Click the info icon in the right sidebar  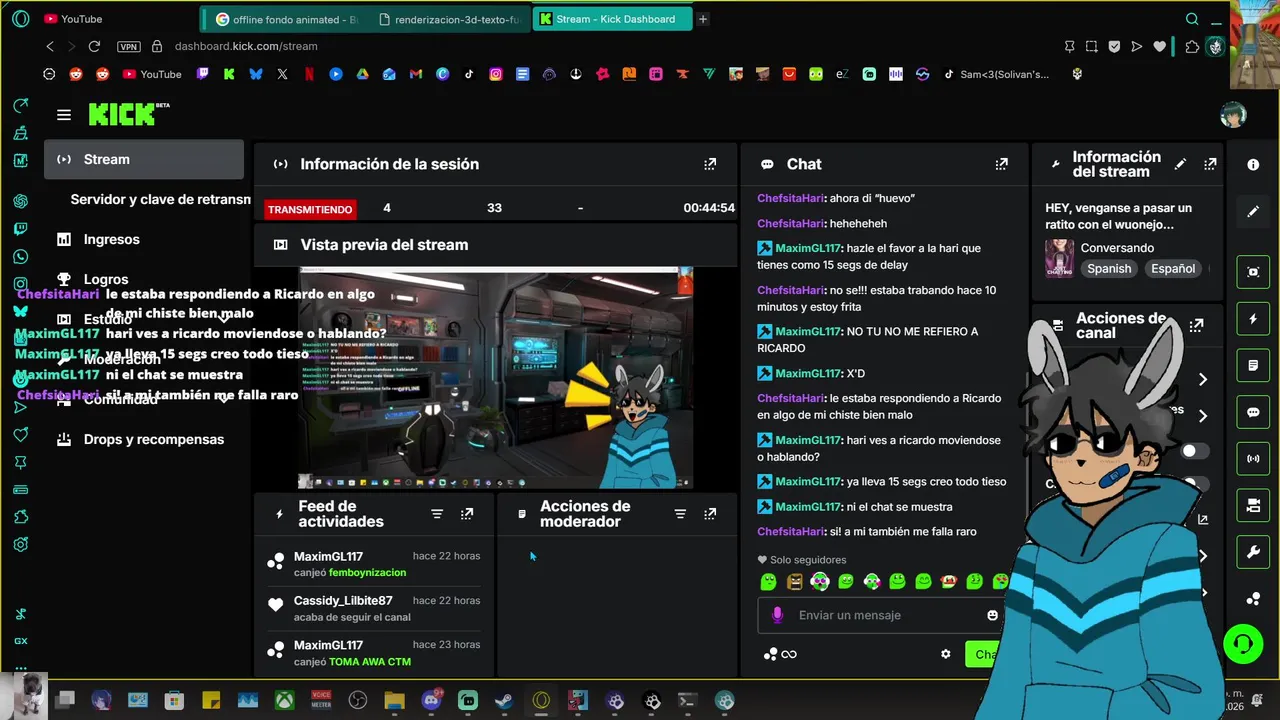coord(1253,165)
